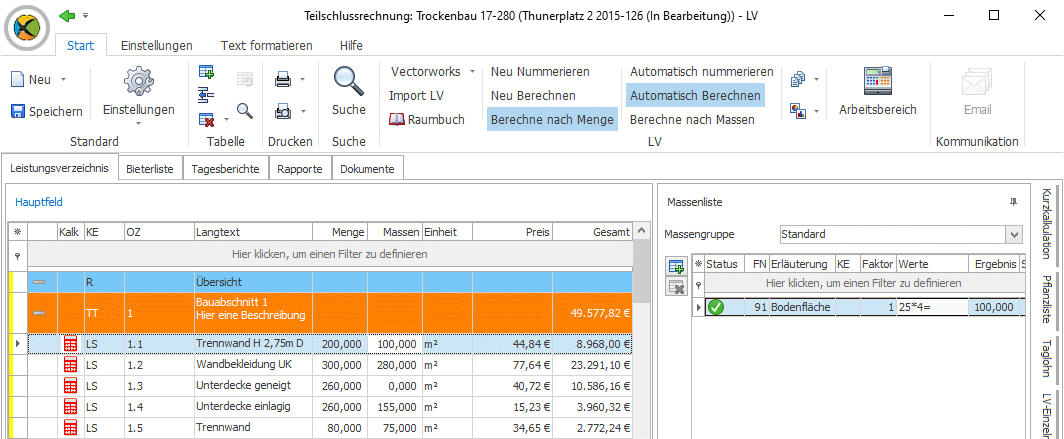Open the Taglohn side tab
Image resolution: width=1064 pixels, height=439 pixels.
1046,359
